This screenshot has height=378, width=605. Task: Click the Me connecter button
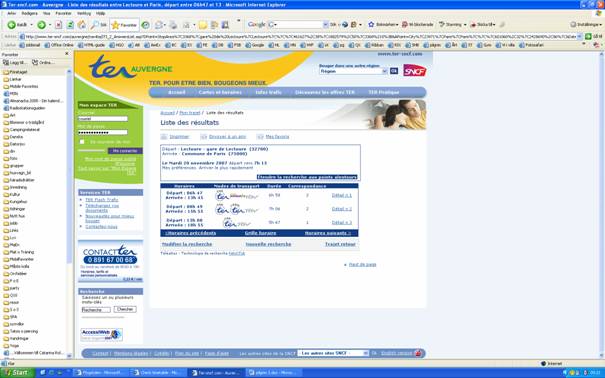(x=125, y=151)
